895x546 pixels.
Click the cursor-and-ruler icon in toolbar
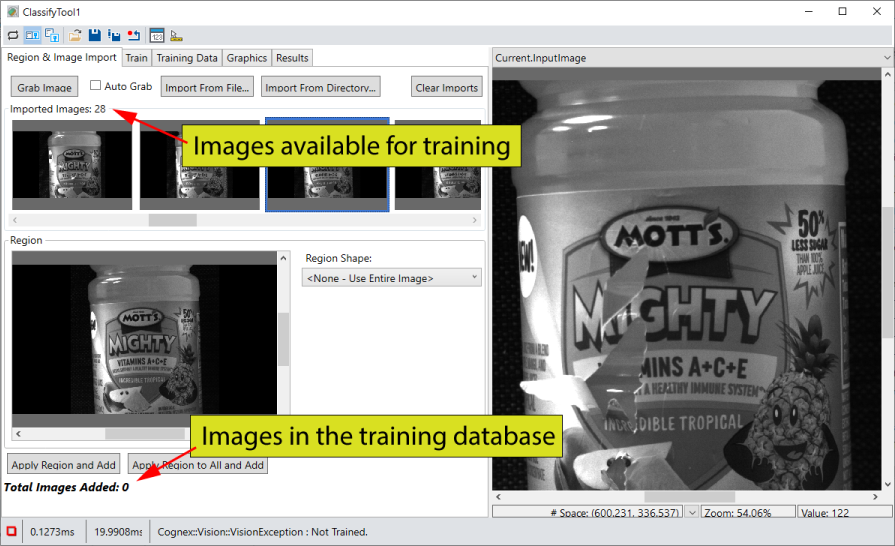coord(176,35)
